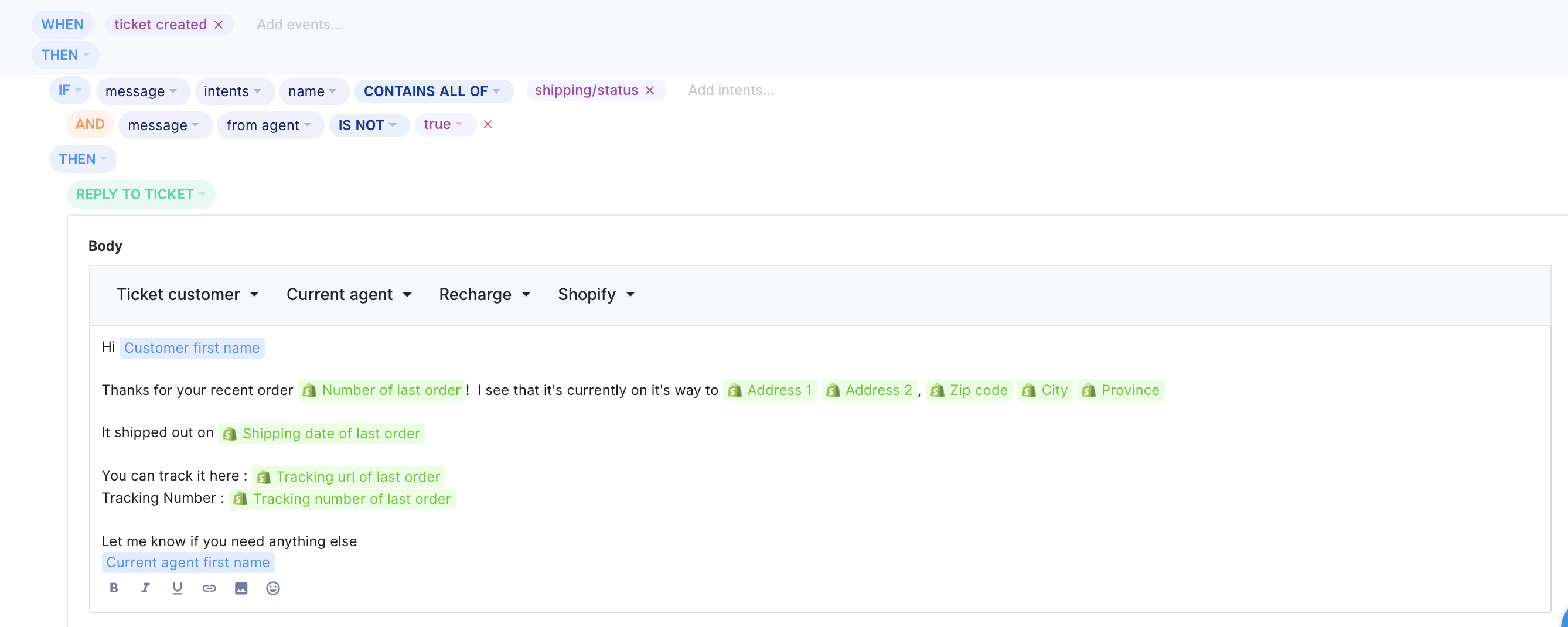The height and width of the screenshot is (627, 1568).
Task: Open the second THEN dropdown
Action: point(83,159)
